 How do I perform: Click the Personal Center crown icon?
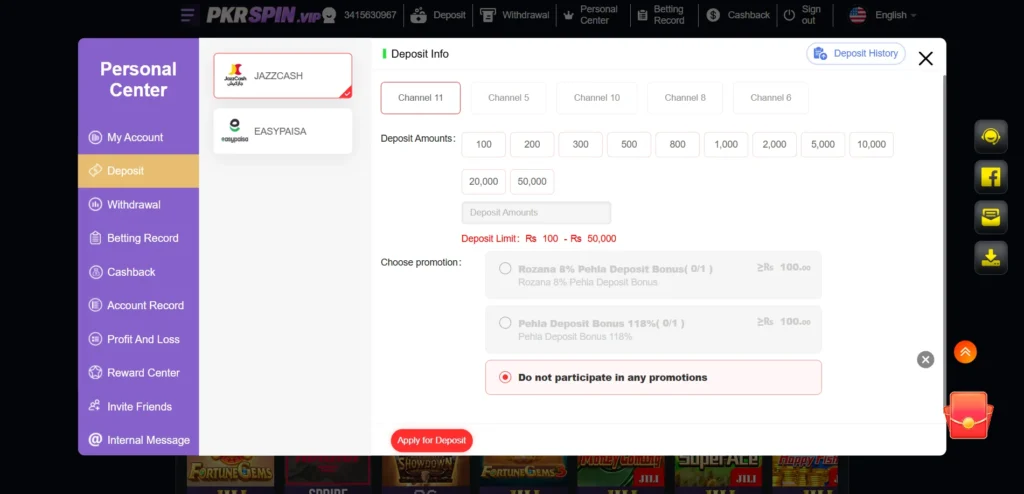(568, 15)
